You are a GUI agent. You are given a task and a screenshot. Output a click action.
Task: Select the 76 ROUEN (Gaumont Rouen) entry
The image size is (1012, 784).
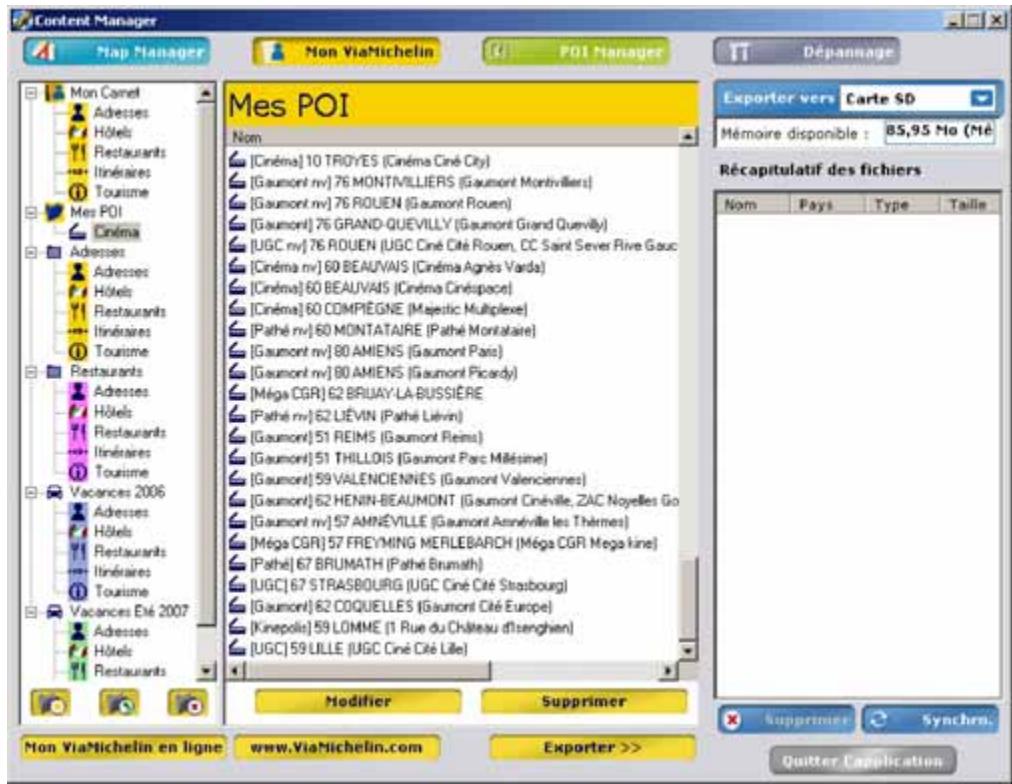[381, 203]
